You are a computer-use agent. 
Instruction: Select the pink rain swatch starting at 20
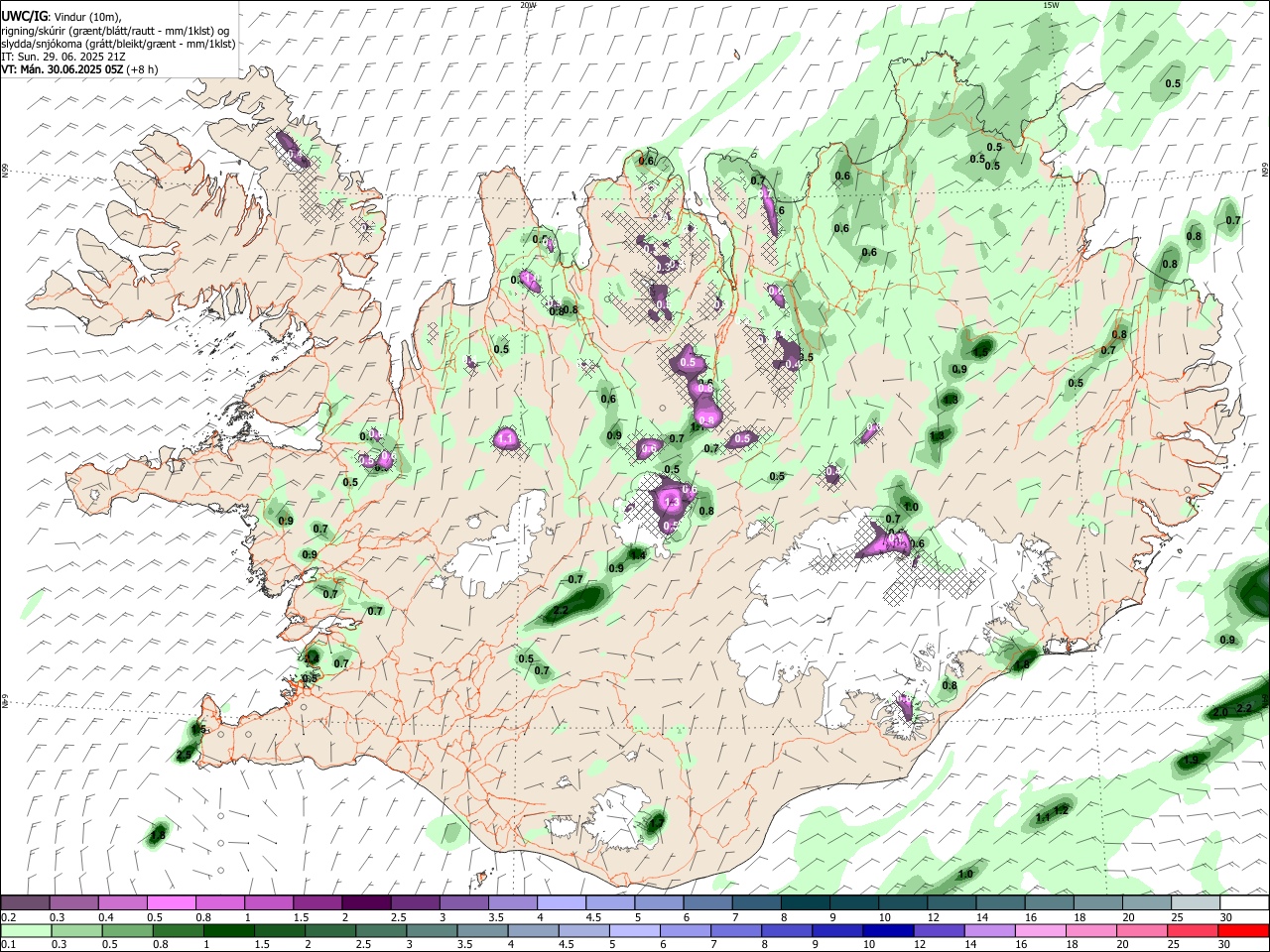point(1142,930)
